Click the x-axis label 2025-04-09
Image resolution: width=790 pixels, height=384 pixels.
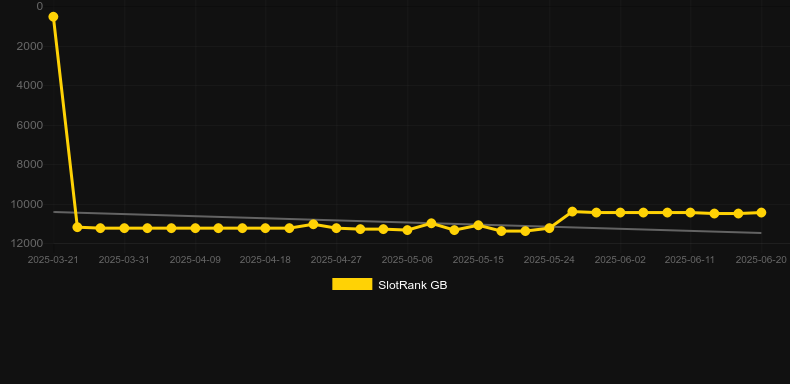195,260
